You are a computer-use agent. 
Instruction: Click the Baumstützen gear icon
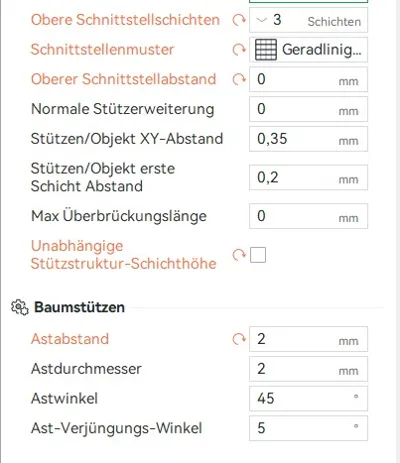pos(20,307)
